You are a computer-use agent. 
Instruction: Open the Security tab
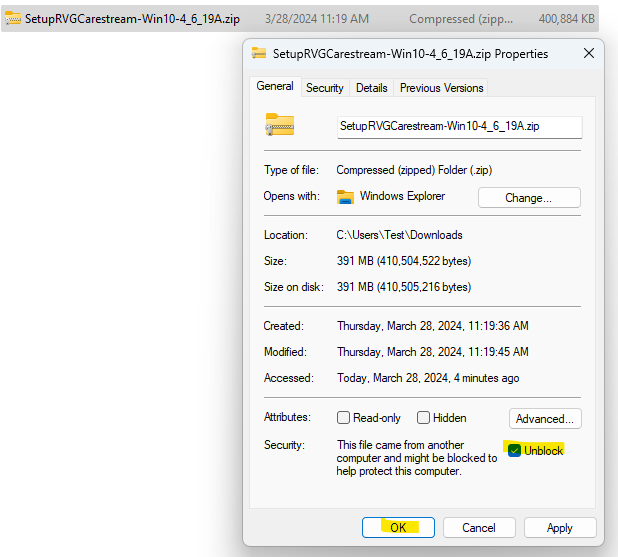point(324,88)
